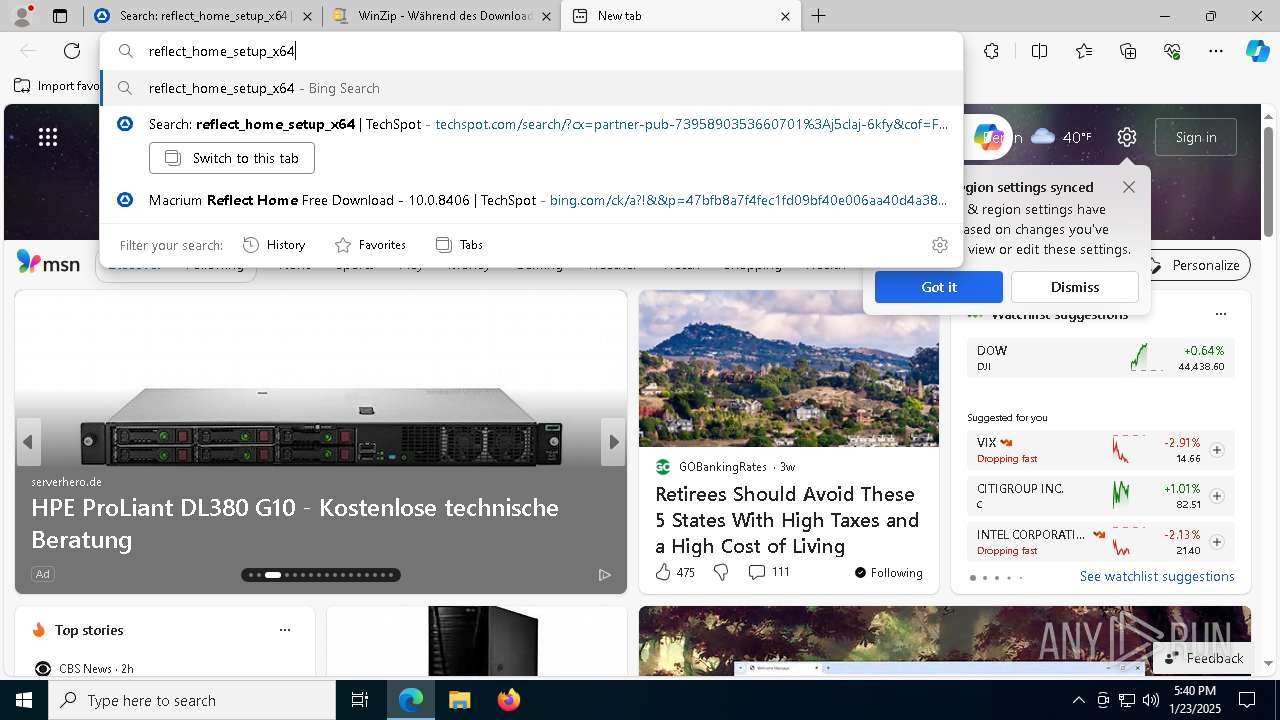Open the Retirees article comments
Image resolution: width=1280 pixels, height=720 pixels.
click(x=769, y=572)
